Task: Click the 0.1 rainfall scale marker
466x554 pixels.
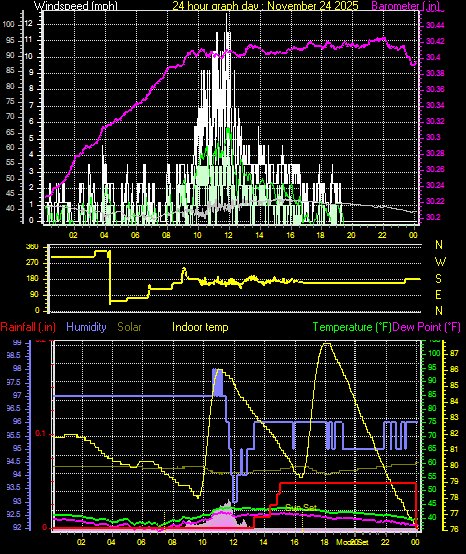Action: [x=41, y=434]
